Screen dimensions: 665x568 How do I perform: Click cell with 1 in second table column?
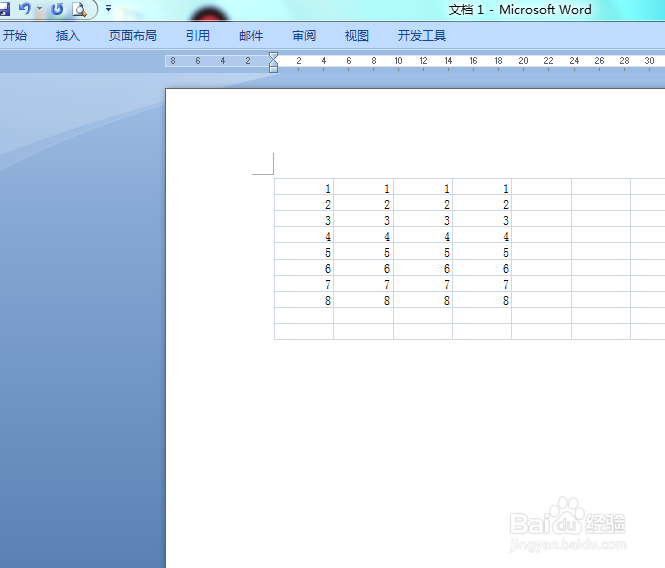363,187
